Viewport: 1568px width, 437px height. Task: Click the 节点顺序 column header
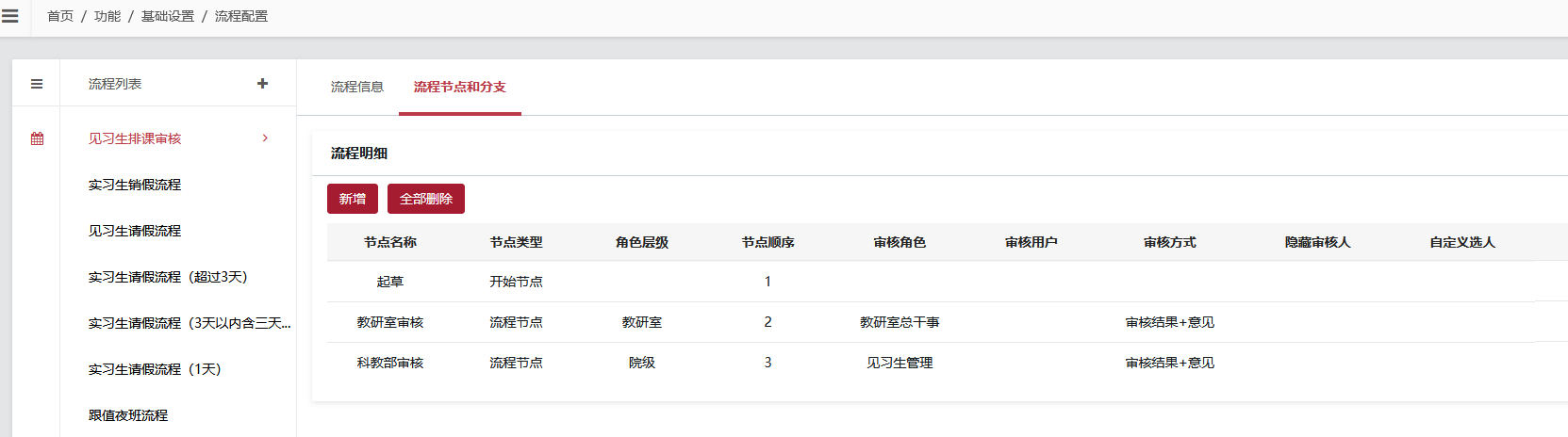(768, 242)
